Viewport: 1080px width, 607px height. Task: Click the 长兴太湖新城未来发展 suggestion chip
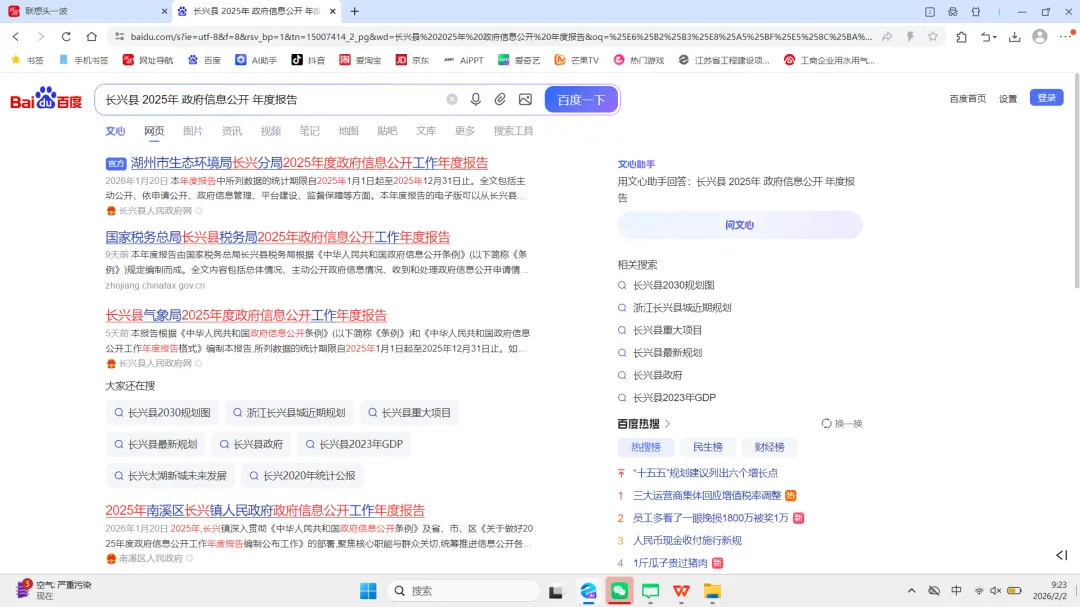(x=170, y=475)
